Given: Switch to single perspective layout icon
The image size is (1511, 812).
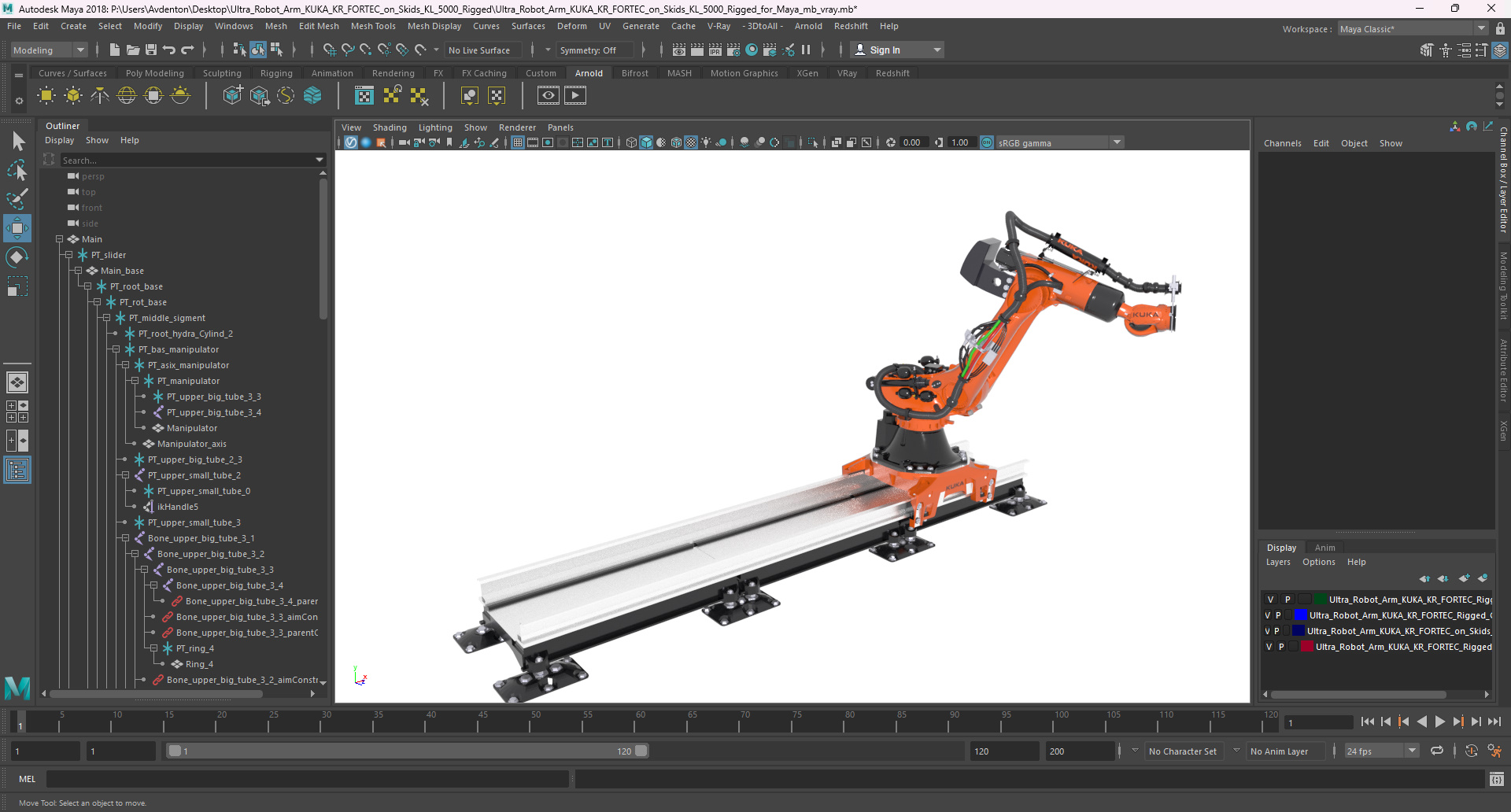Looking at the screenshot, I should point(17,382).
